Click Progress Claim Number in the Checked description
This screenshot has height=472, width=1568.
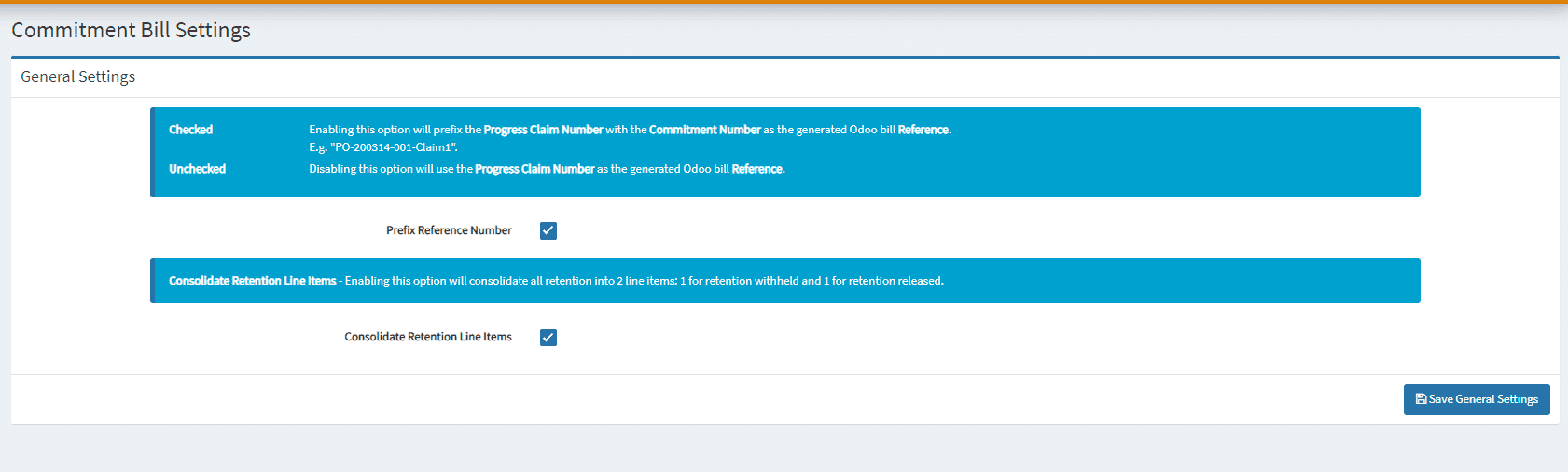click(x=543, y=130)
